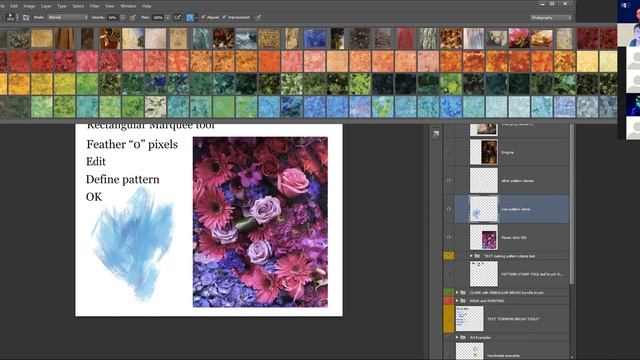The width and height of the screenshot is (640, 360).
Task: Click the Flow value field
Action: [x=158, y=18]
